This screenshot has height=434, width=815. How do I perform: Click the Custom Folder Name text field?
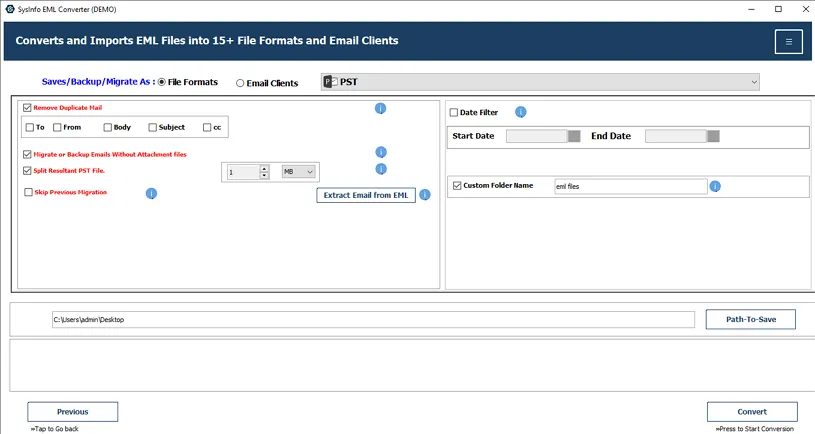point(630,186)
